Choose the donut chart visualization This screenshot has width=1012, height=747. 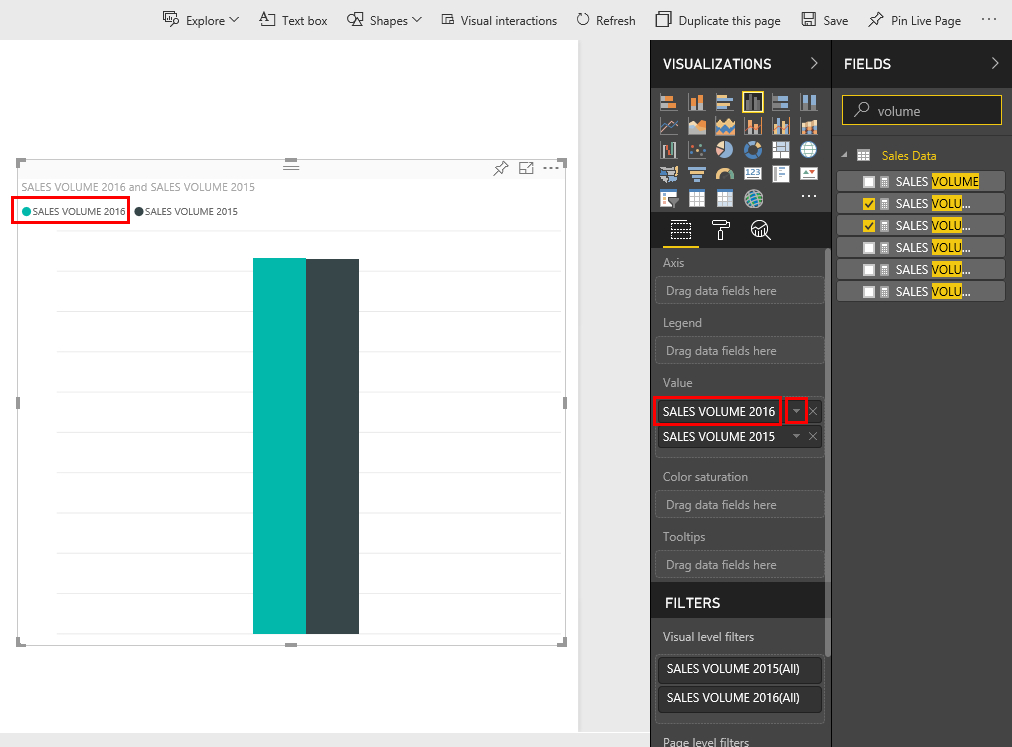pos(753,150)
